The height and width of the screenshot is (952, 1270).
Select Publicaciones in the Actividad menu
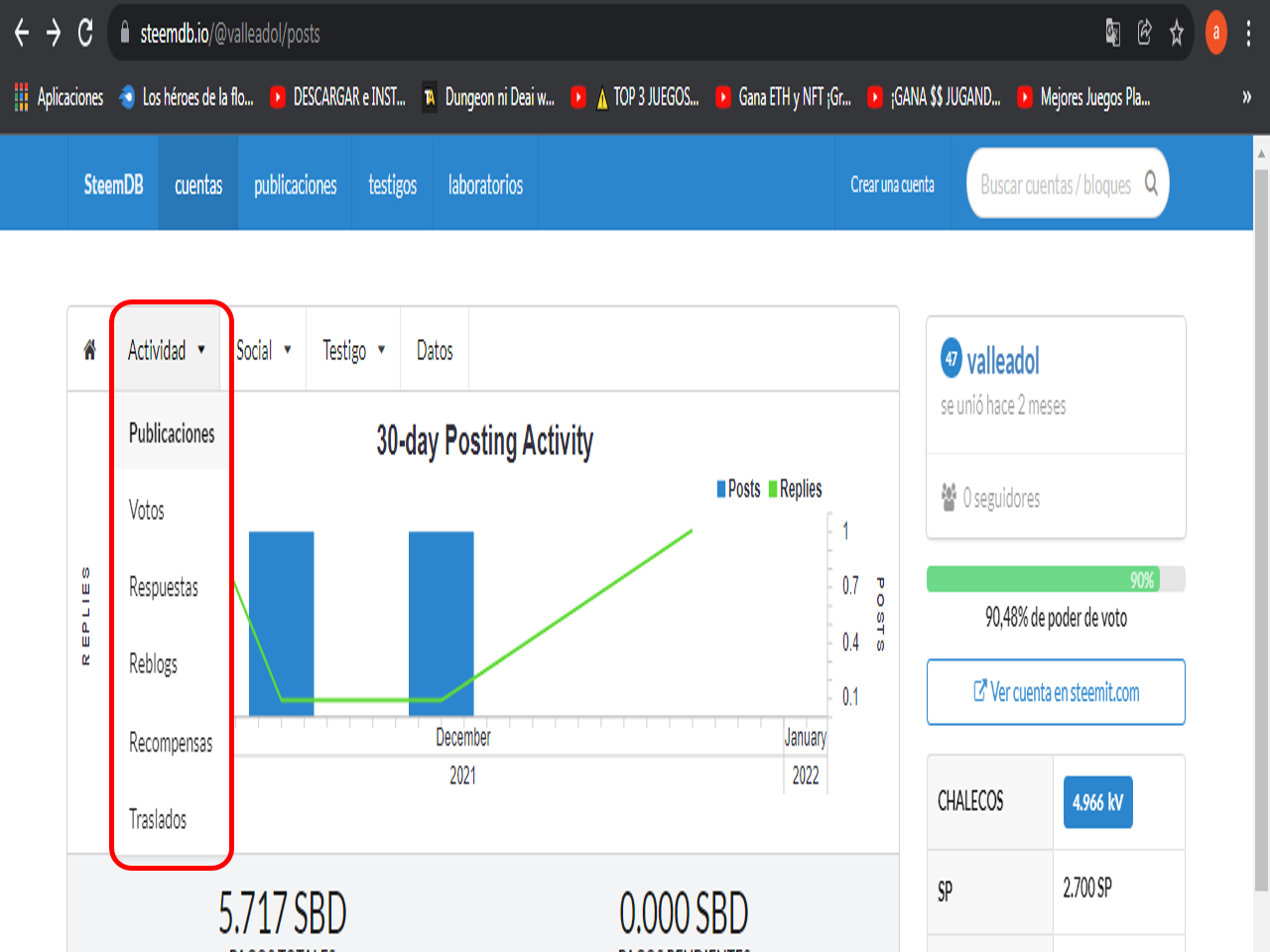172,433
